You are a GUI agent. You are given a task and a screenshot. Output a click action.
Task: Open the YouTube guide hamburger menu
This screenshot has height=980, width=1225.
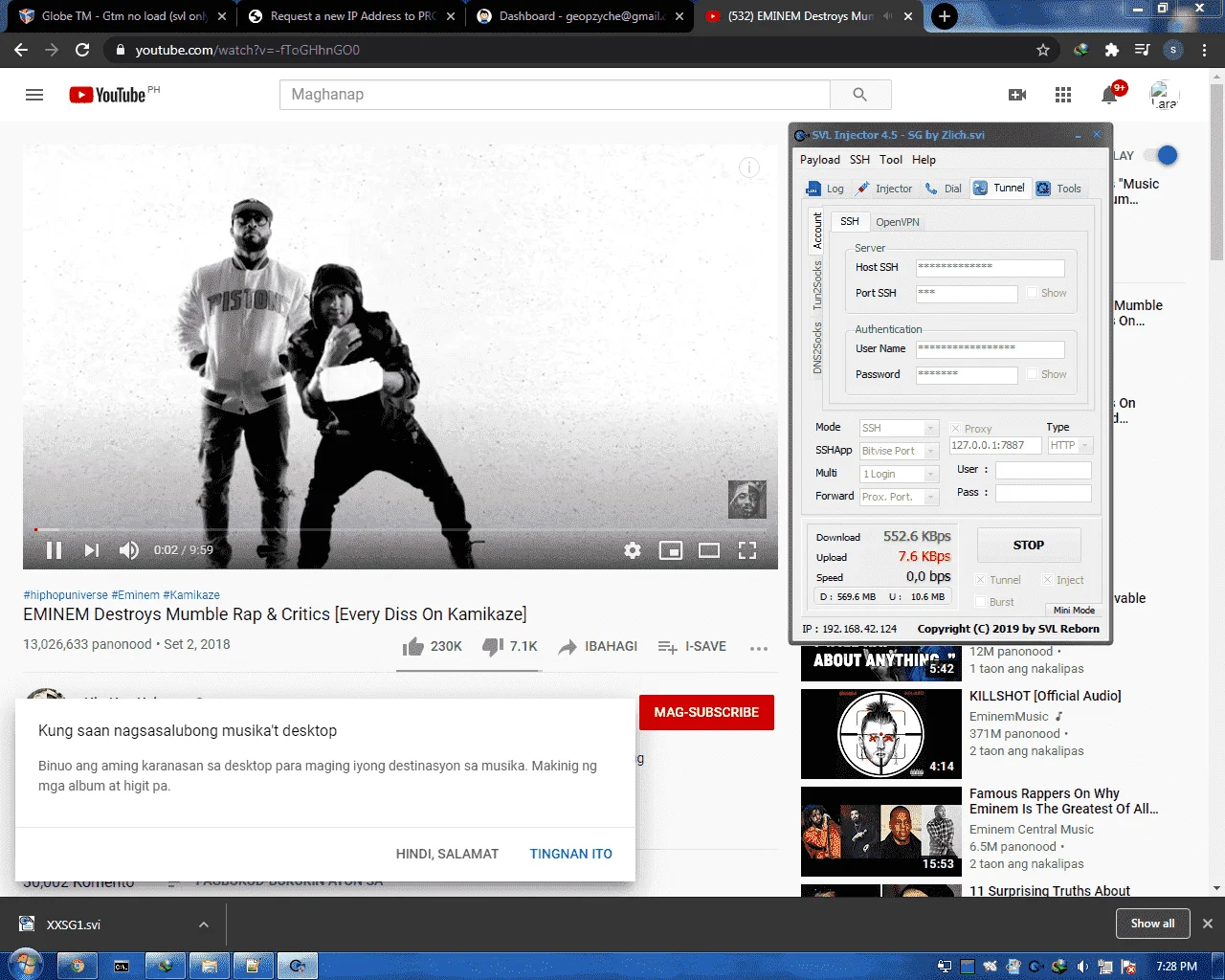click(x=34, y=95)
